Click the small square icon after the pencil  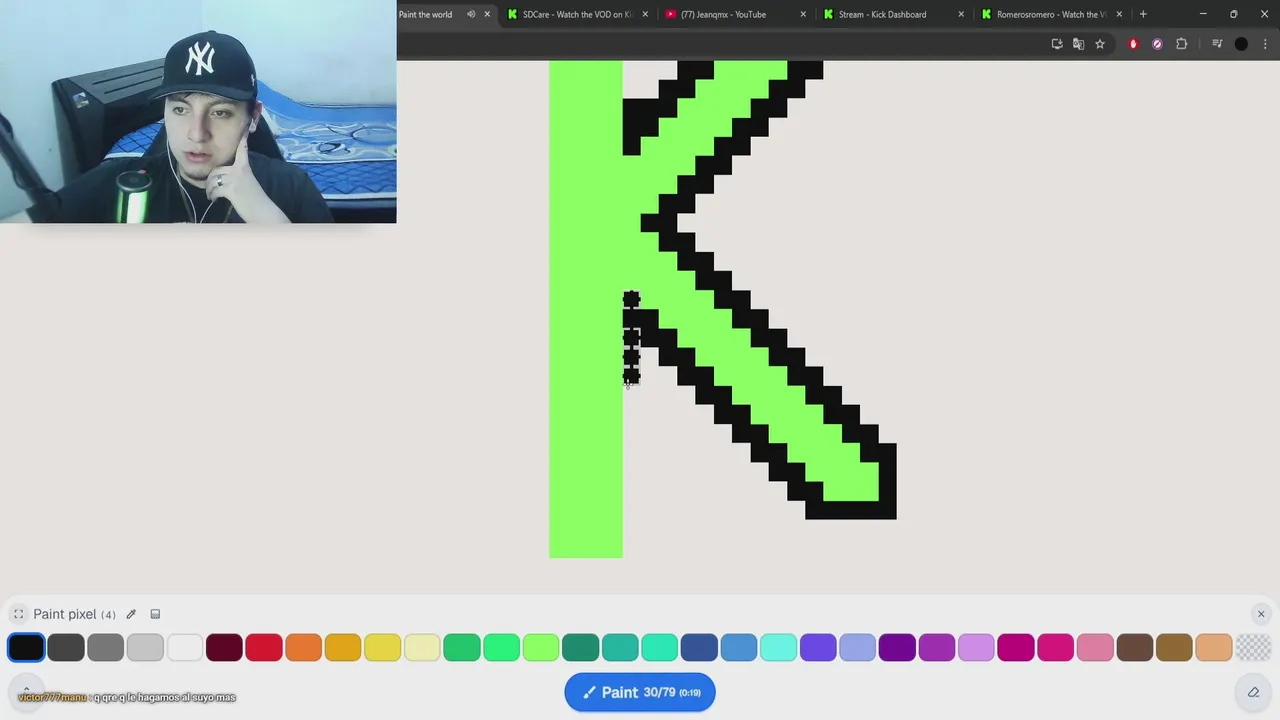tap(155, 614)
